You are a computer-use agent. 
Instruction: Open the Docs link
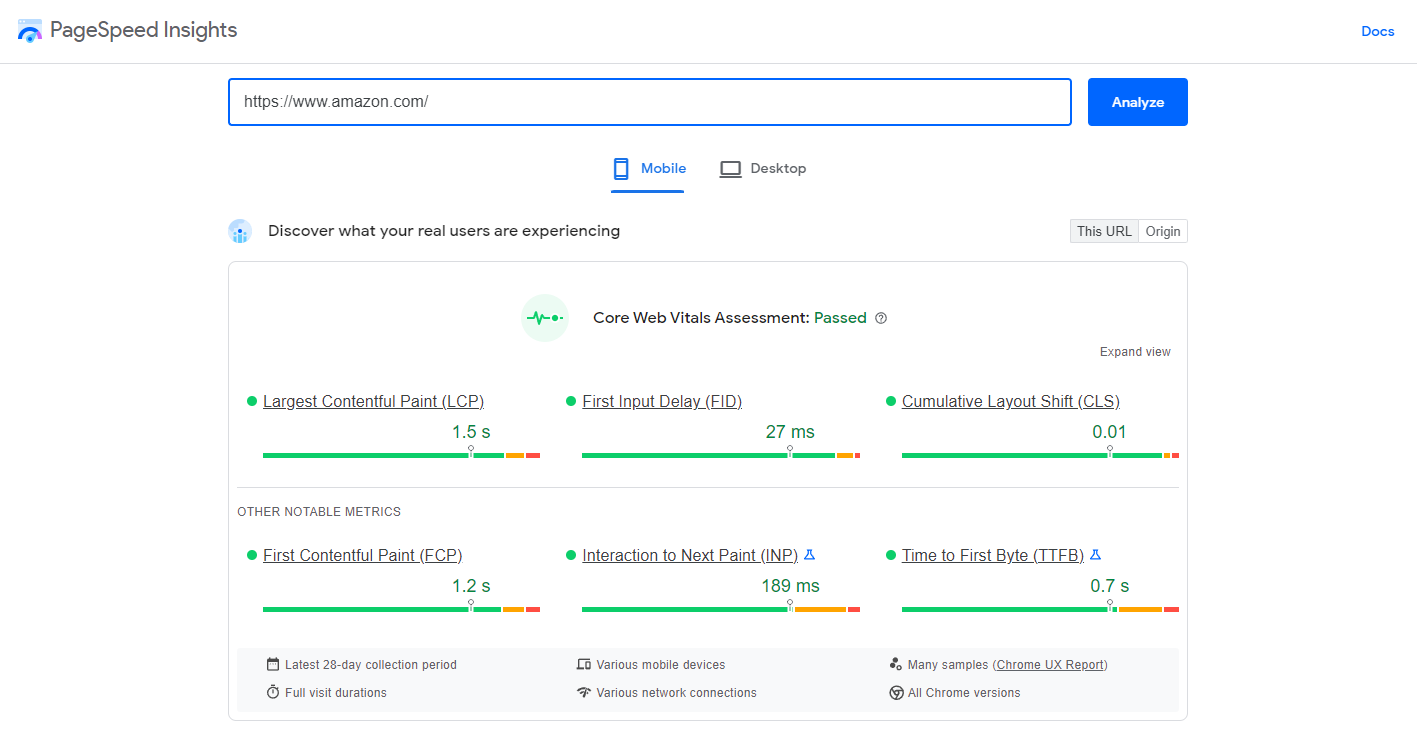(x=1377, y=32)
